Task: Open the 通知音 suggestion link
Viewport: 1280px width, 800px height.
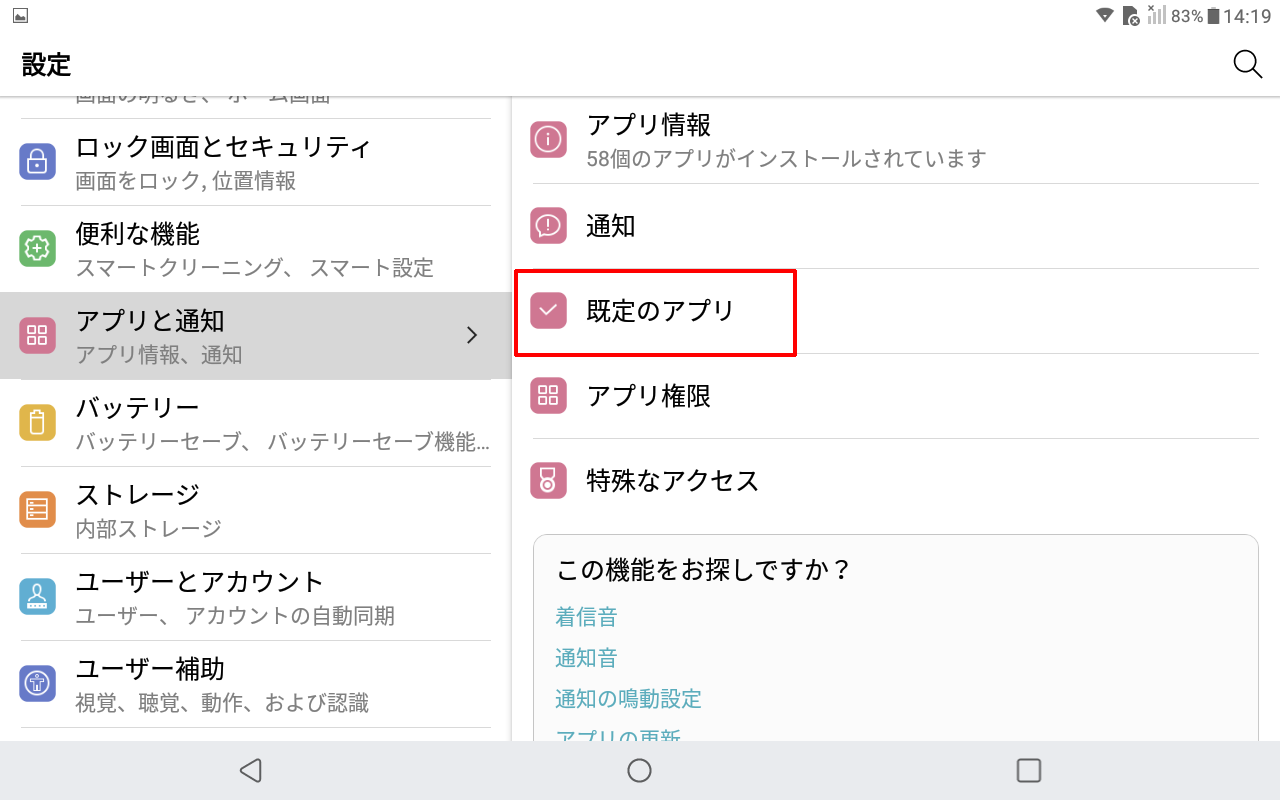Action: 586,658
